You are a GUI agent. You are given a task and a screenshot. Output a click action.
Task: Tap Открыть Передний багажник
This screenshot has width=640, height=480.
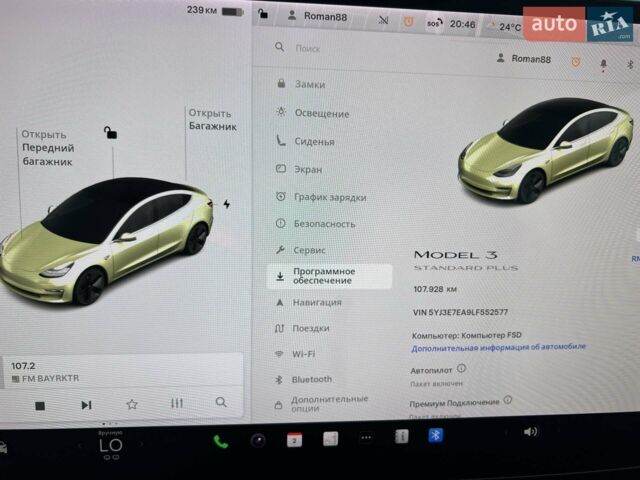tap(47, 148)
